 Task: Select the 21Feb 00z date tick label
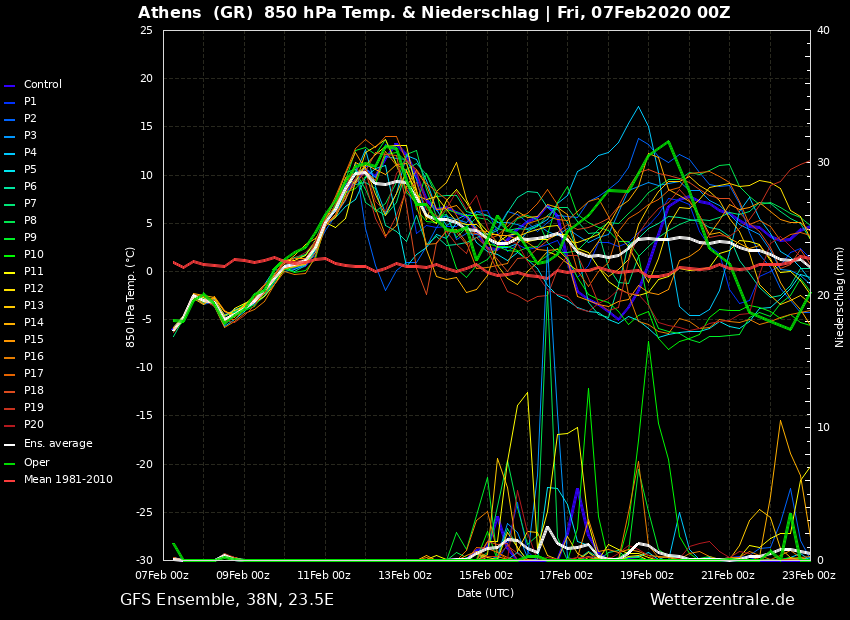[728, 576]
